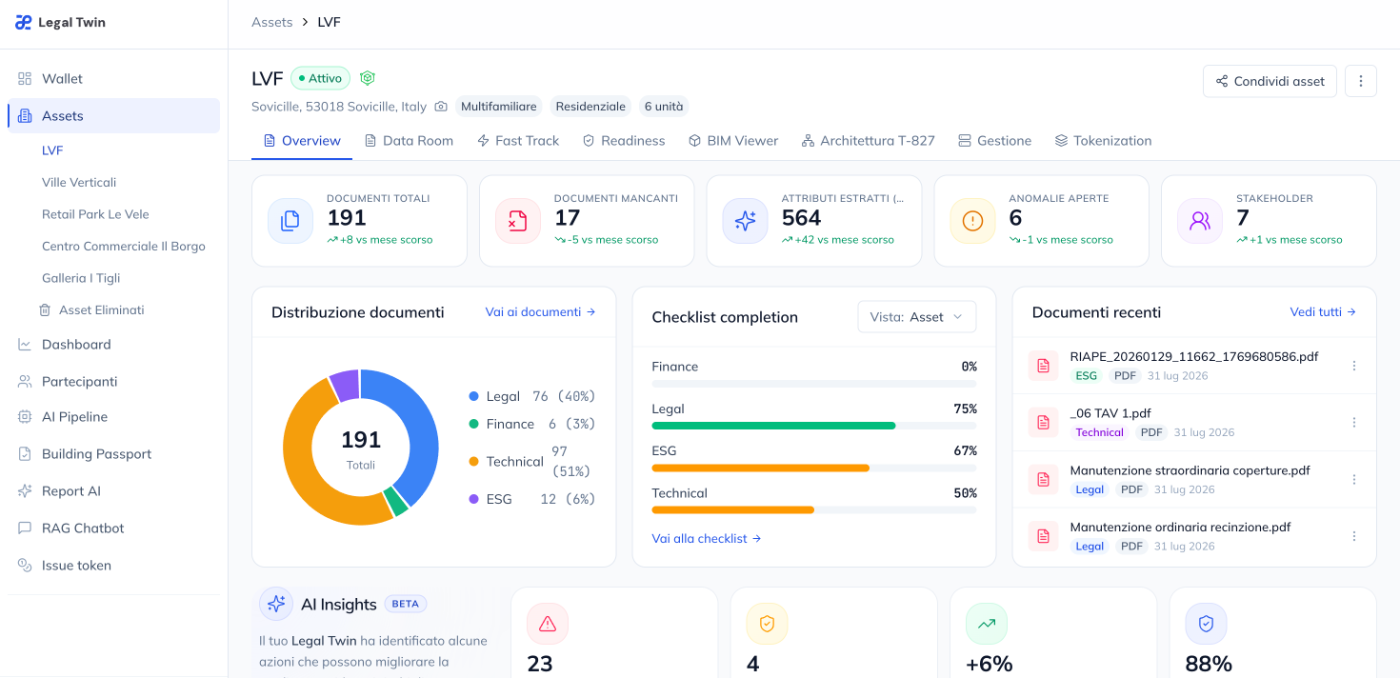Viewport: 1400px width, 678px height.
Task: Open the BIM Viewer tab
Action: (733, 141)
